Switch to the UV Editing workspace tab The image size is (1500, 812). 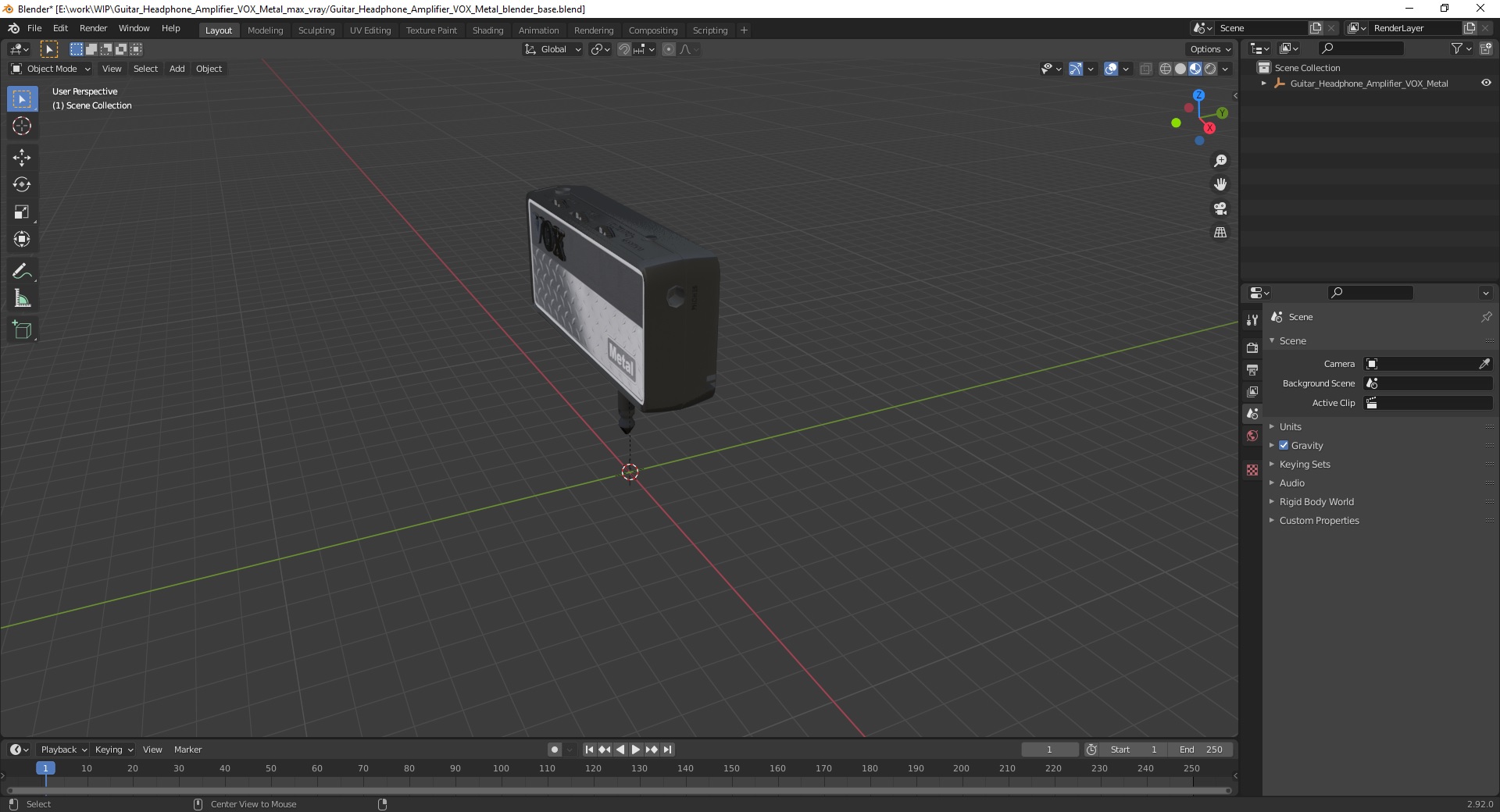[x=370, y=30]
